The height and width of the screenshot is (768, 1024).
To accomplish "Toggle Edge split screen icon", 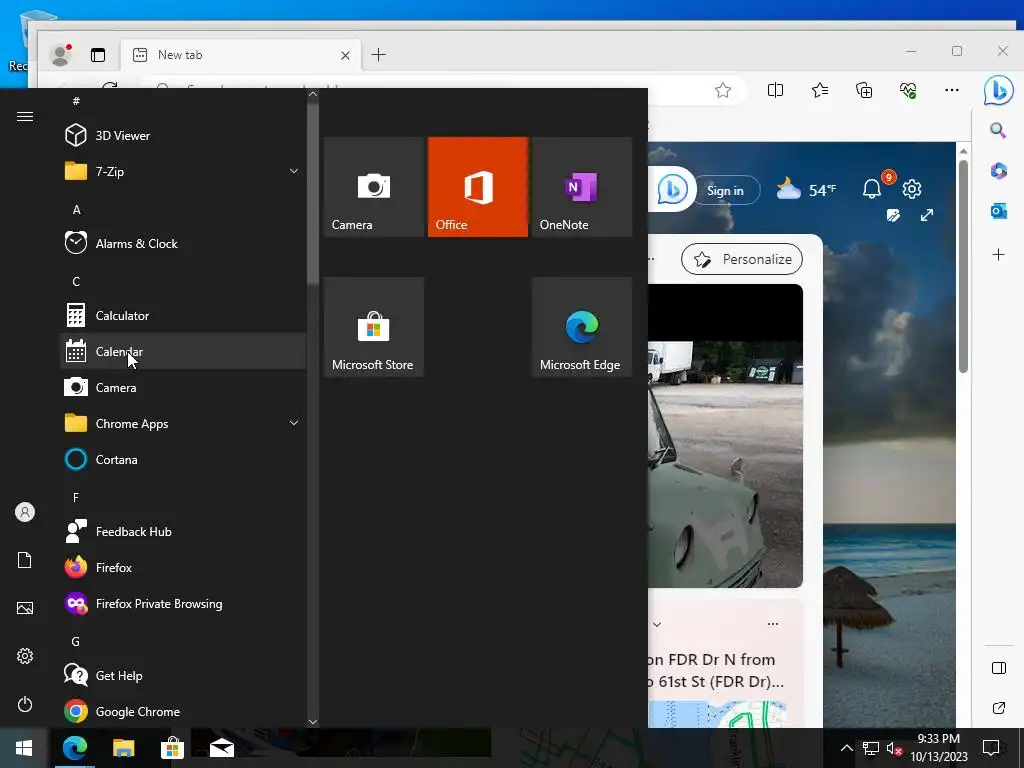I will coord(775,90).
